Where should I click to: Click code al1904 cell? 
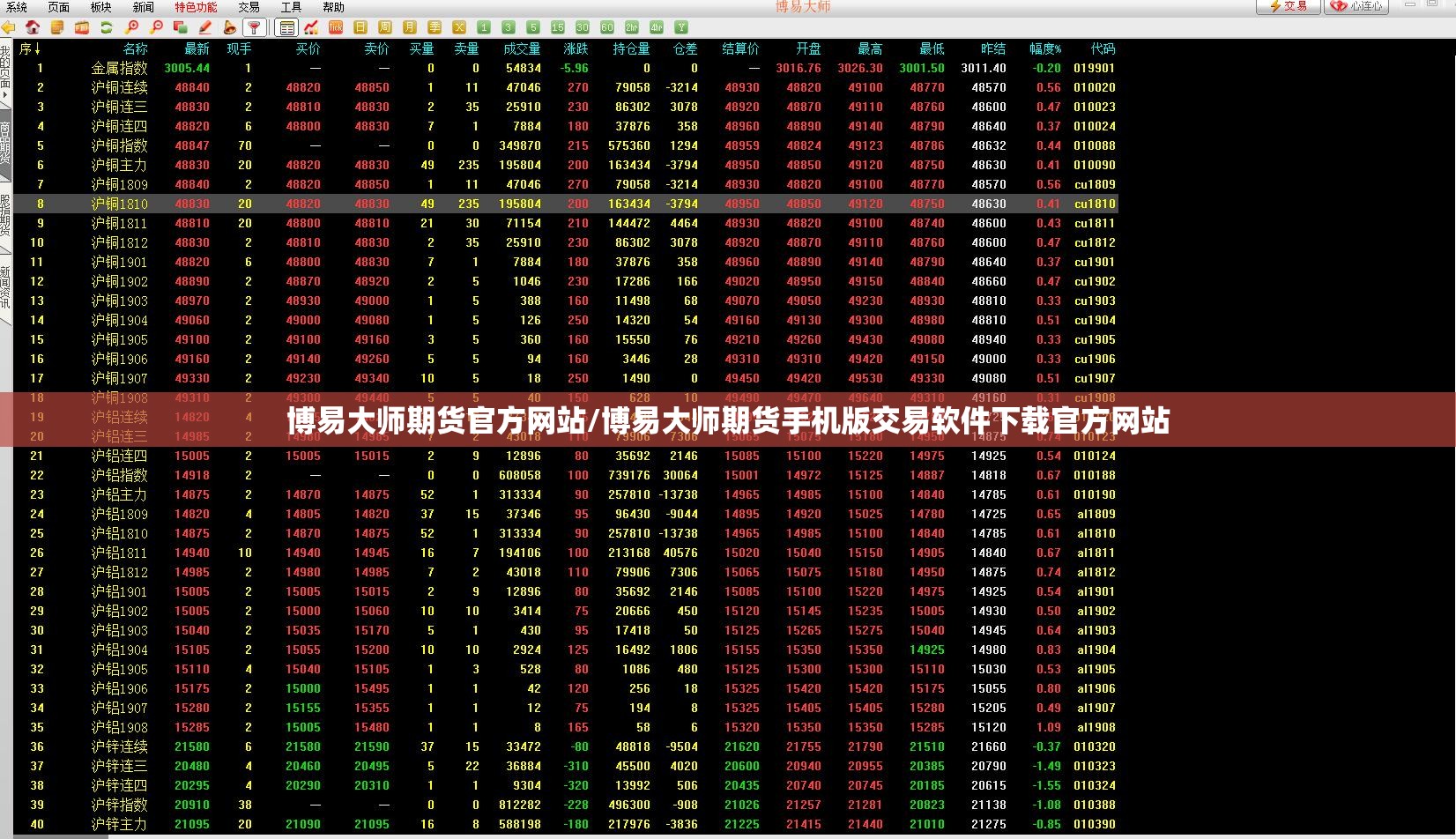1096,650
